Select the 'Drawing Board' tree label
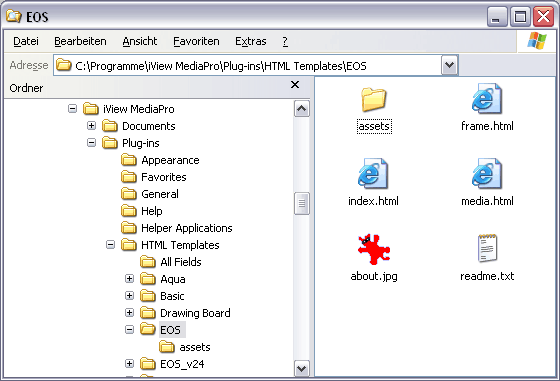Screen dimensions: 560x381 click(195, 313)
